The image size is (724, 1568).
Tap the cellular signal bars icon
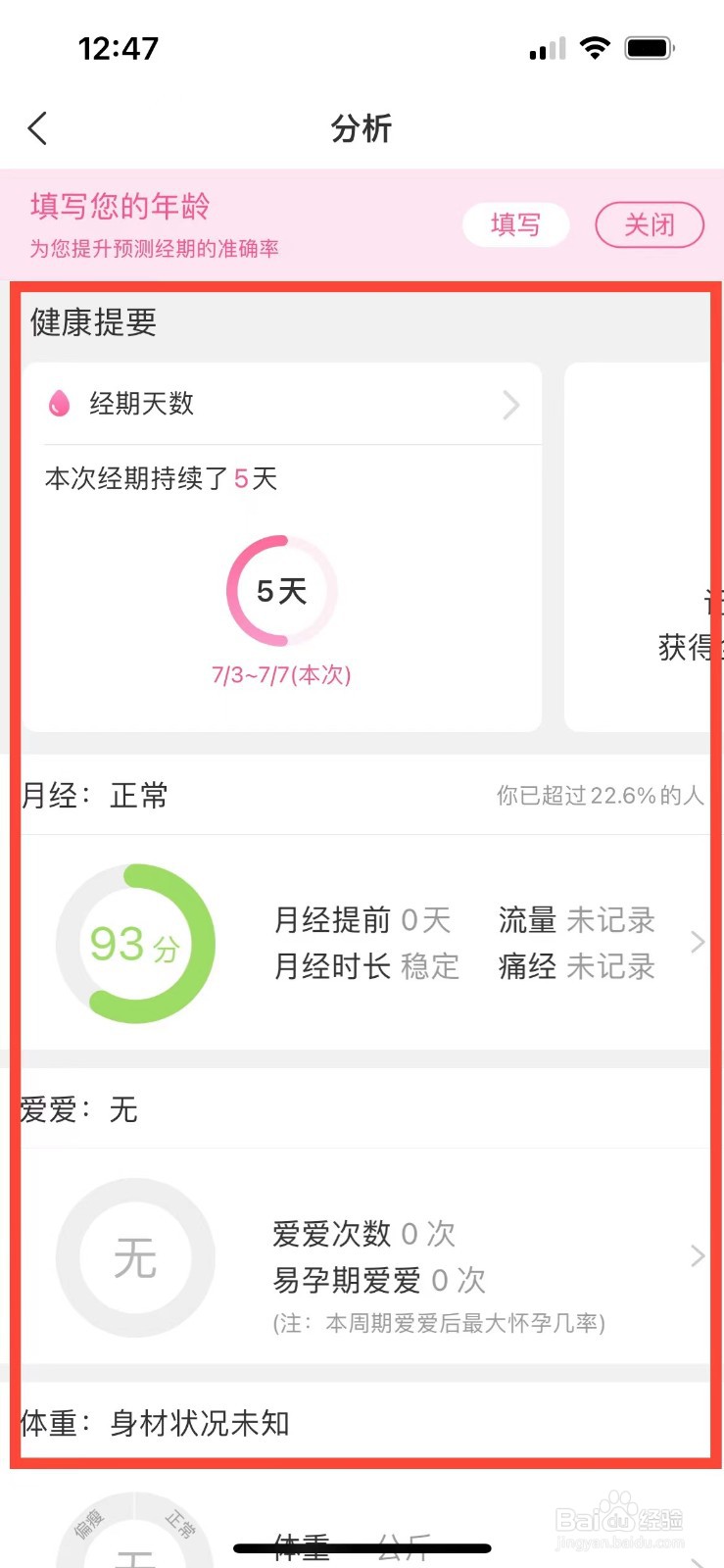click(x=548, y=49)
